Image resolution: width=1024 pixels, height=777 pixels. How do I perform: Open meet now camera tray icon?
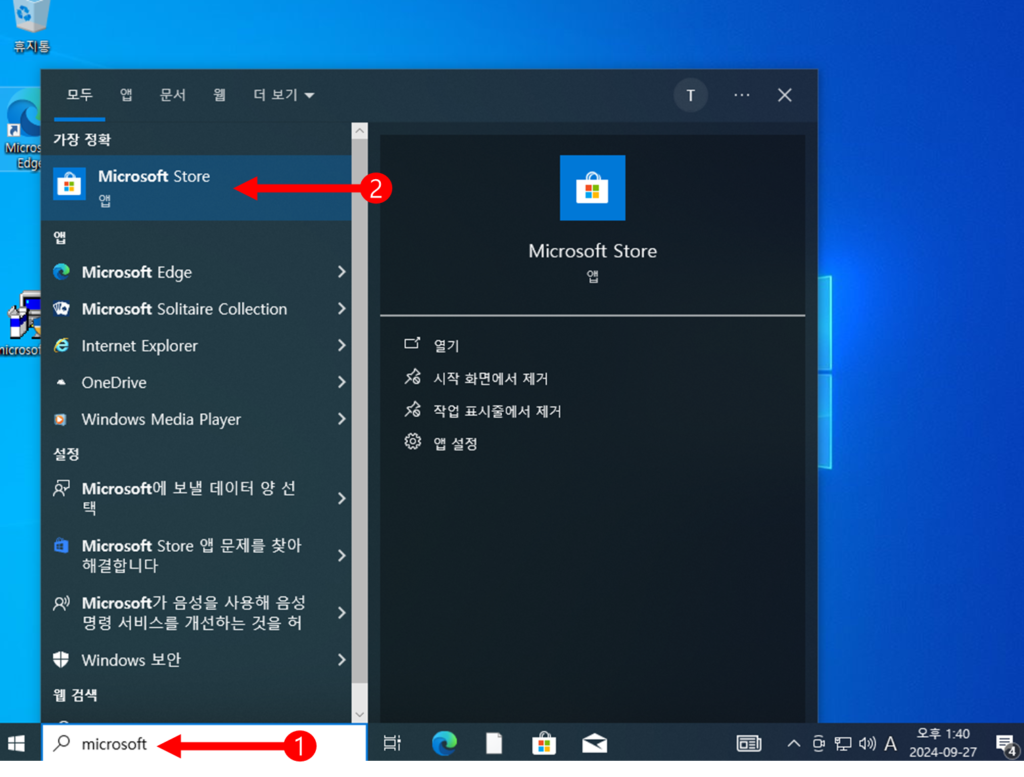point(818,743)
